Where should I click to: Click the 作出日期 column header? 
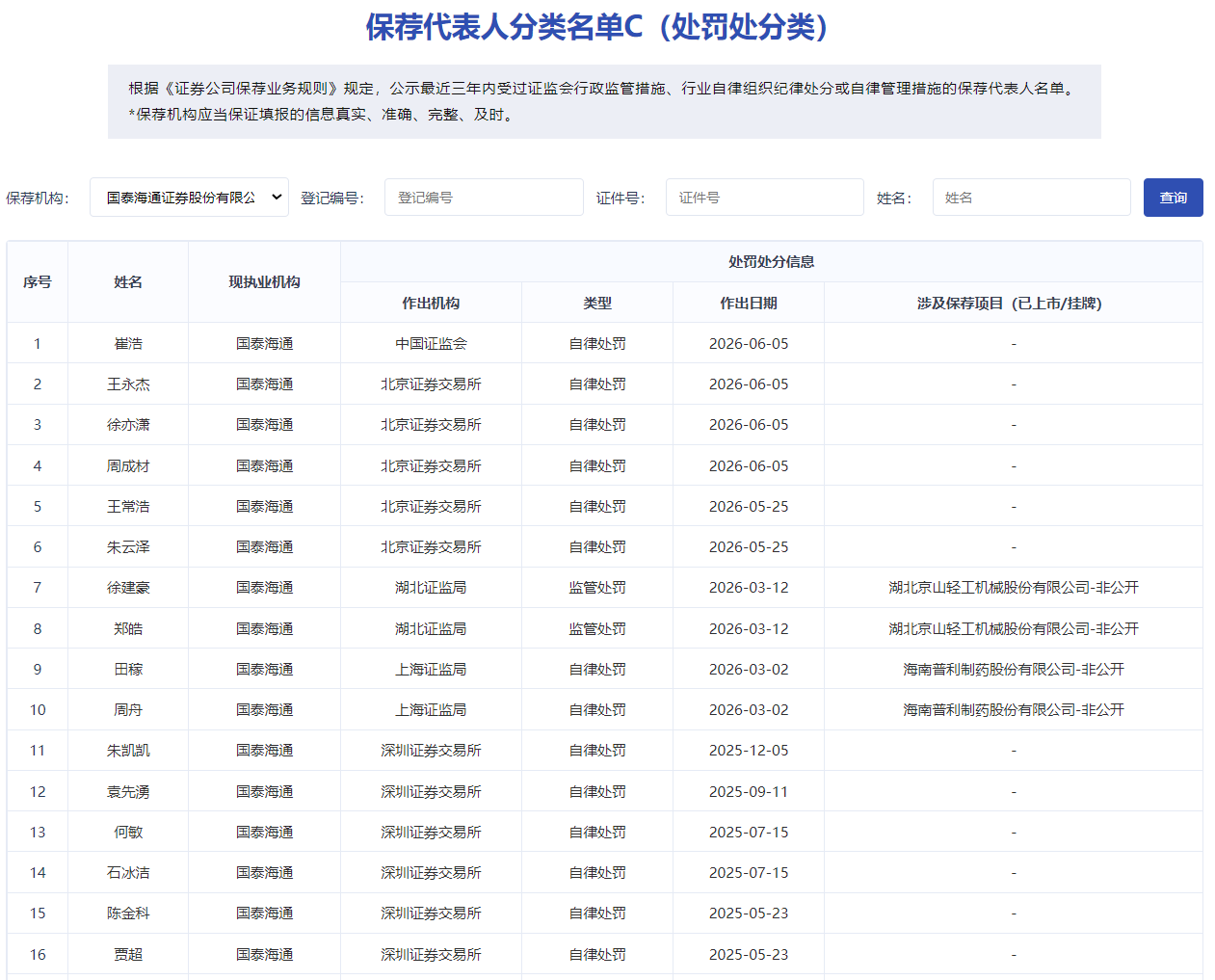749,303
